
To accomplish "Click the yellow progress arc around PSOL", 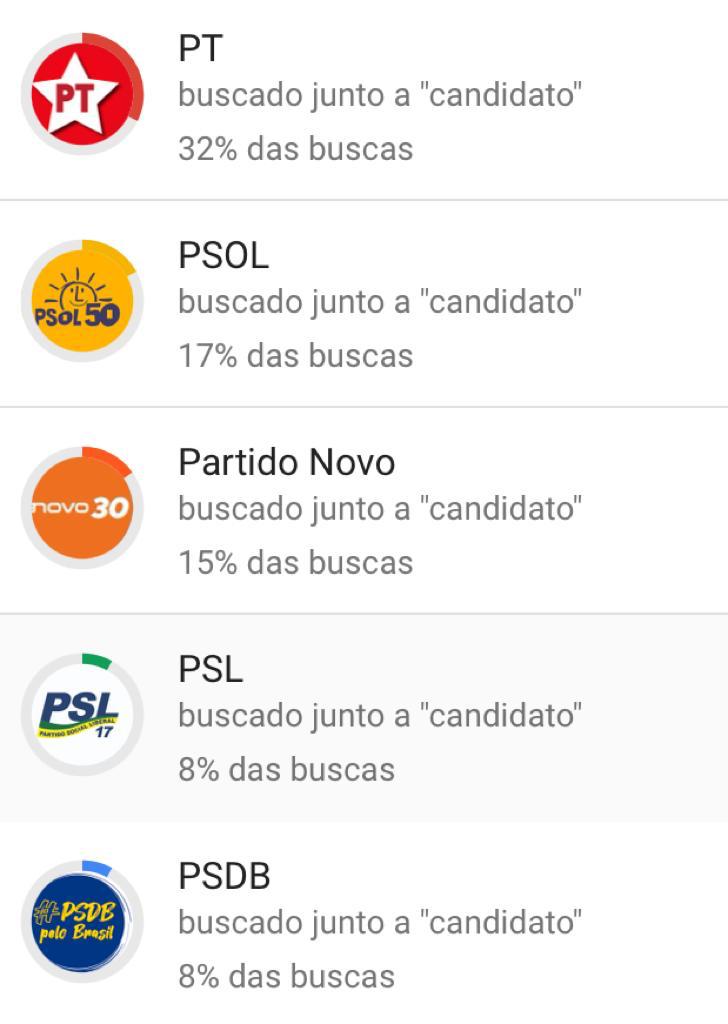I will coord(115,255).
